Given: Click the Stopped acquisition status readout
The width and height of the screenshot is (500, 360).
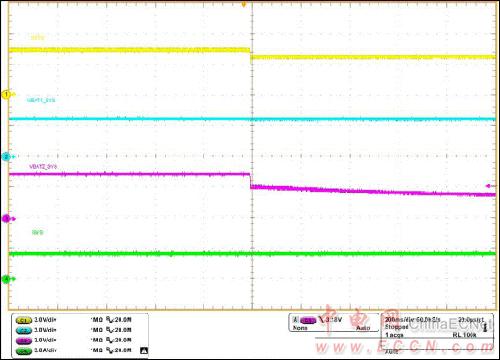Looking at the screenshot, I should (397, 327).
